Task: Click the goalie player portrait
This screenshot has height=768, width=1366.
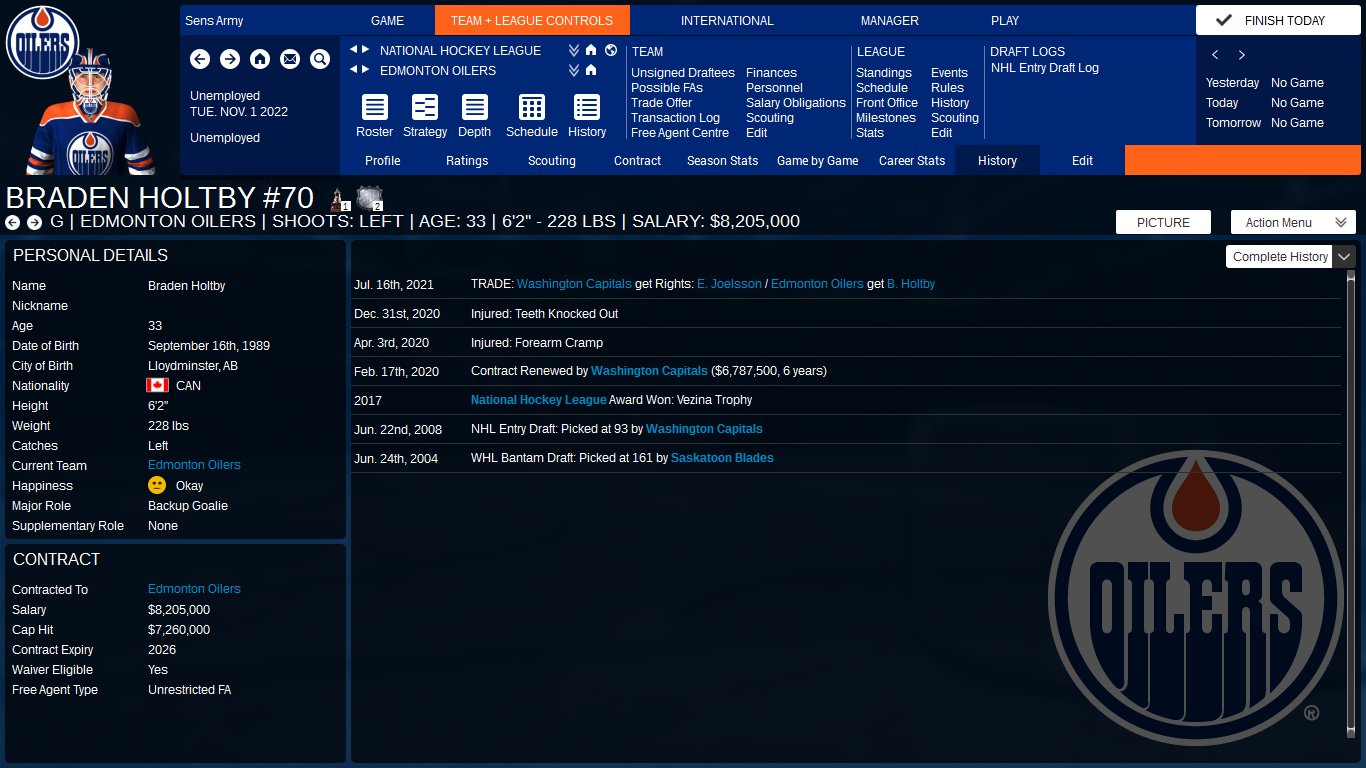Action: coord(91,113)
